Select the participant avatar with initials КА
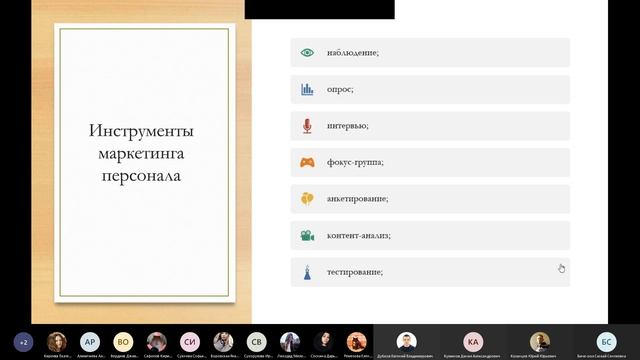 pyautogui.click(x=473, y=342)
